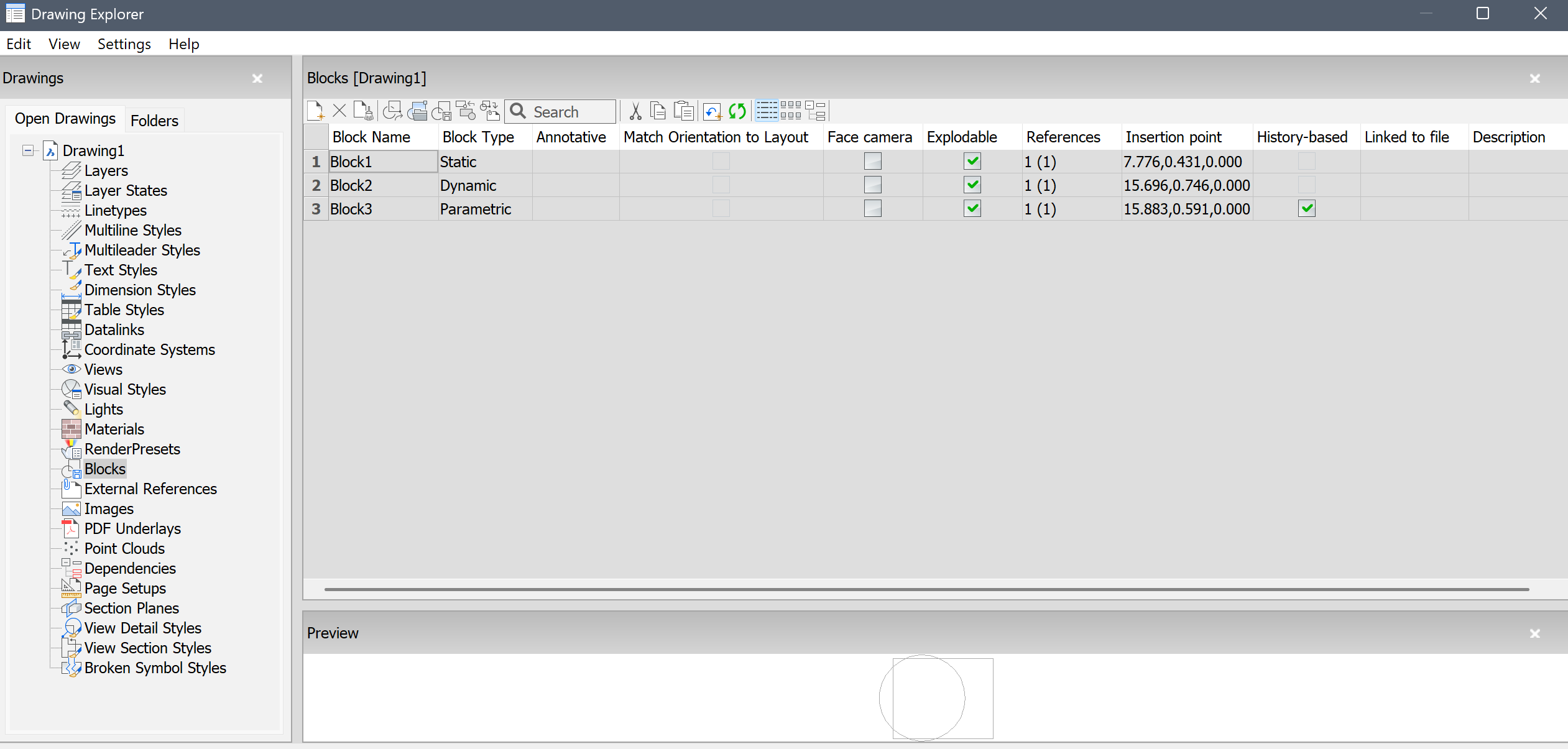
Task: Switch to Tree view in toolbar
Action: pyautogui.click(x=815, y=111)
